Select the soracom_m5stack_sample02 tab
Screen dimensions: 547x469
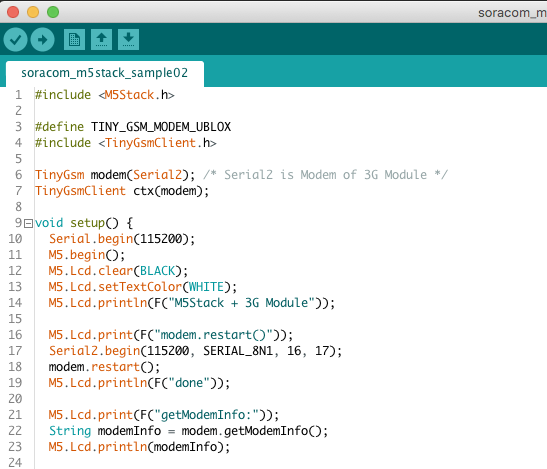coord(105,73)
